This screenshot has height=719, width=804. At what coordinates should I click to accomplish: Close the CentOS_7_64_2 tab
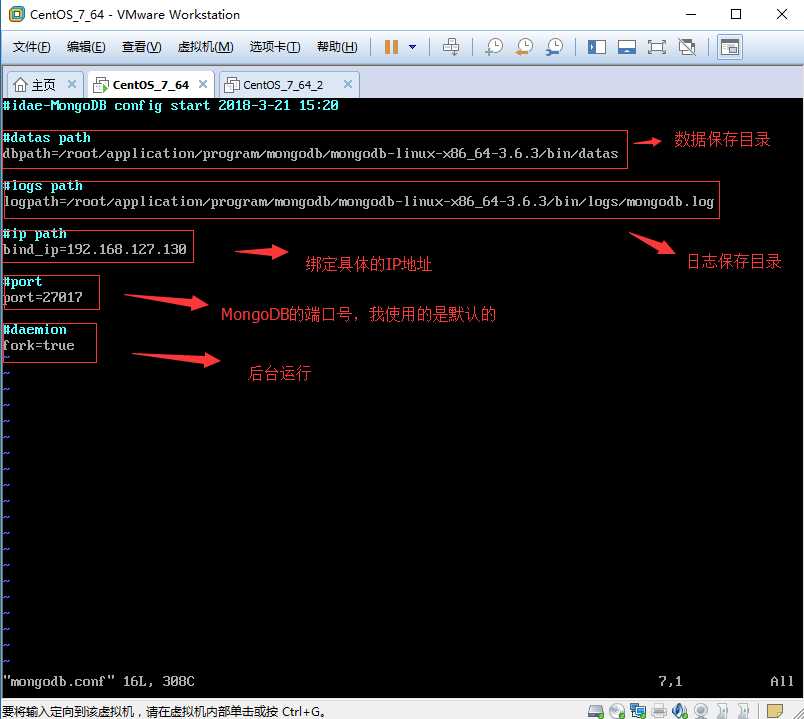348,84
